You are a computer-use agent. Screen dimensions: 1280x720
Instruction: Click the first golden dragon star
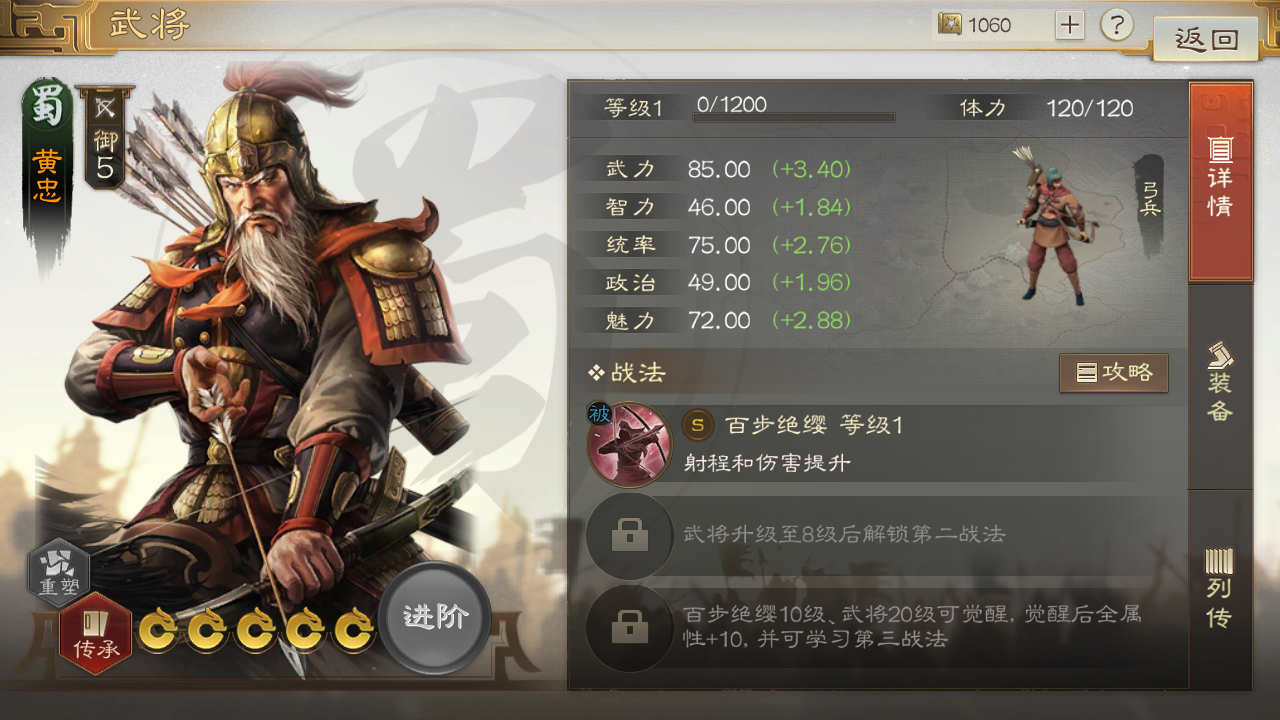coord(158,631)
